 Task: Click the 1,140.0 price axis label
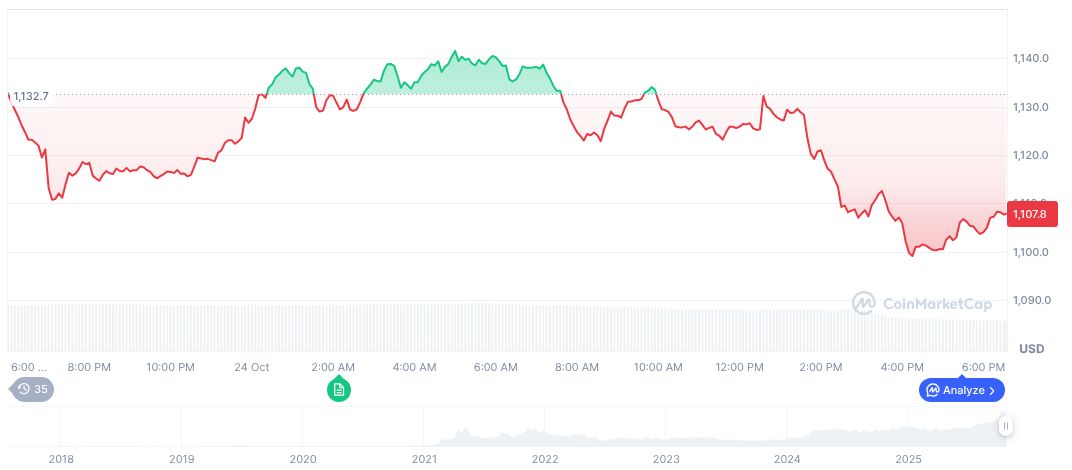[1030, 59]
